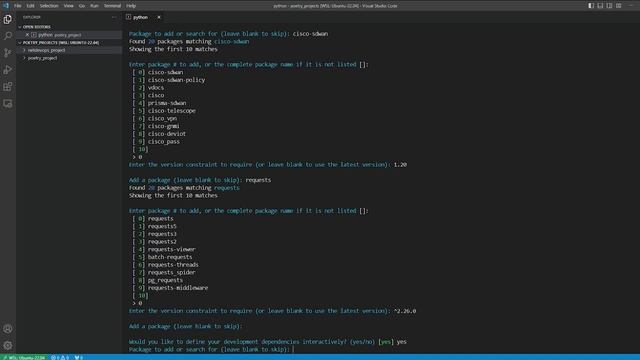Viewport: 640px width, 360px height.
Task: Open the Go menu
Action: [82, 6]
